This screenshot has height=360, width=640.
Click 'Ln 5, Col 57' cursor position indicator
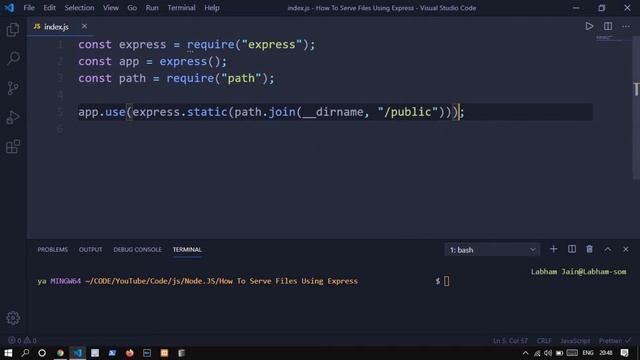(x=510, y=340)
